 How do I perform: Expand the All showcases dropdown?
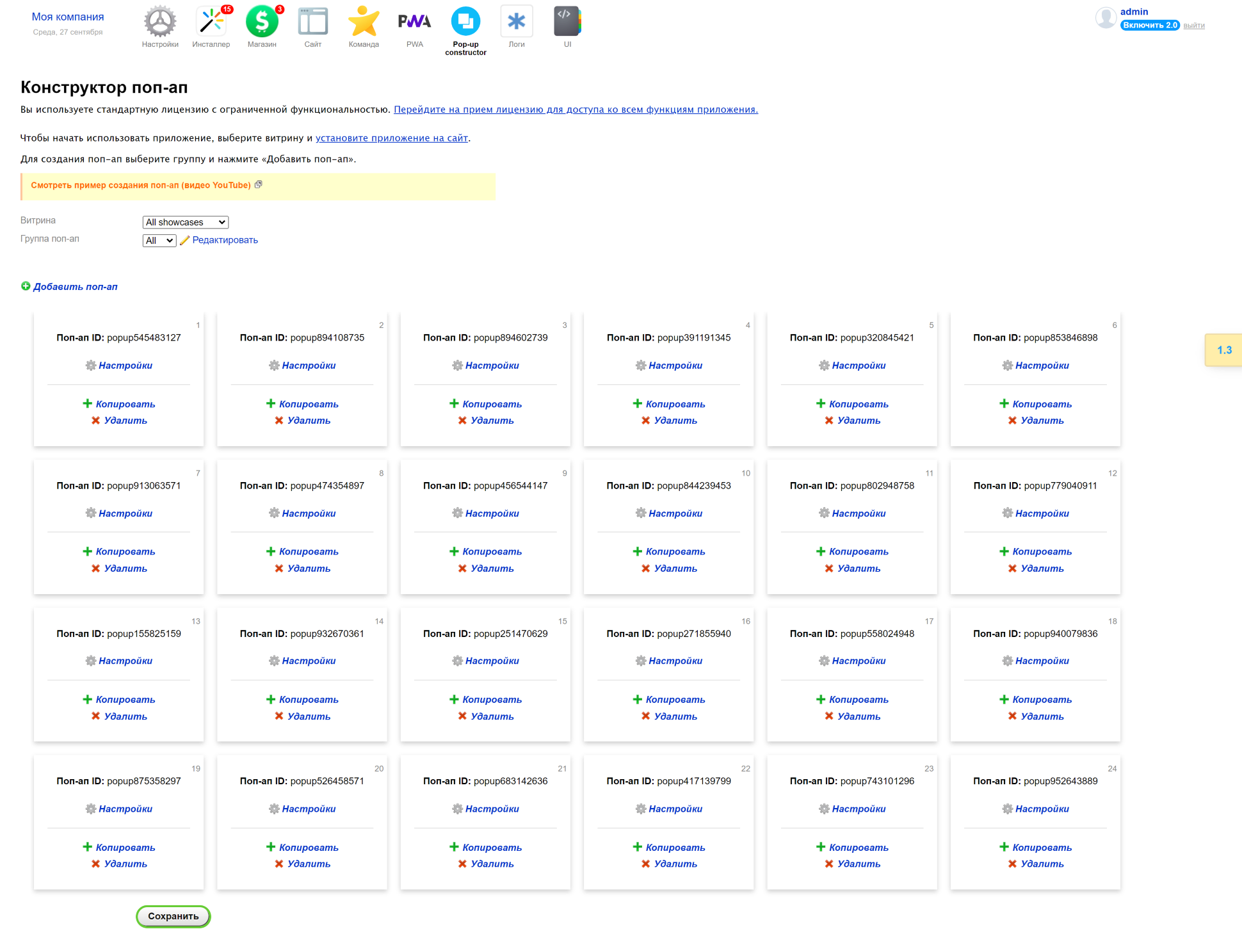(x=186, y=222)
